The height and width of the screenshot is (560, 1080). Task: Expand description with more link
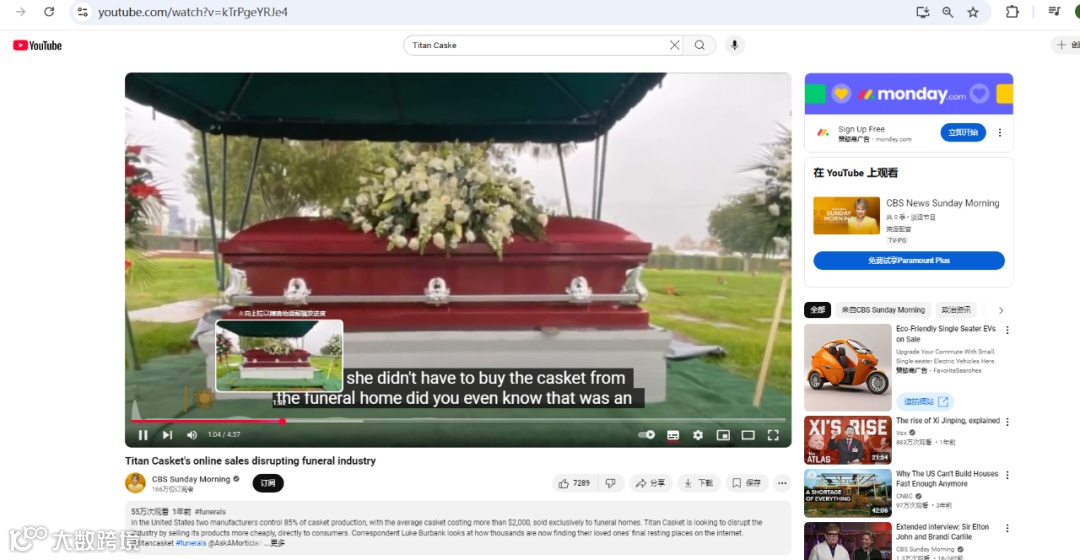point(278,543)
